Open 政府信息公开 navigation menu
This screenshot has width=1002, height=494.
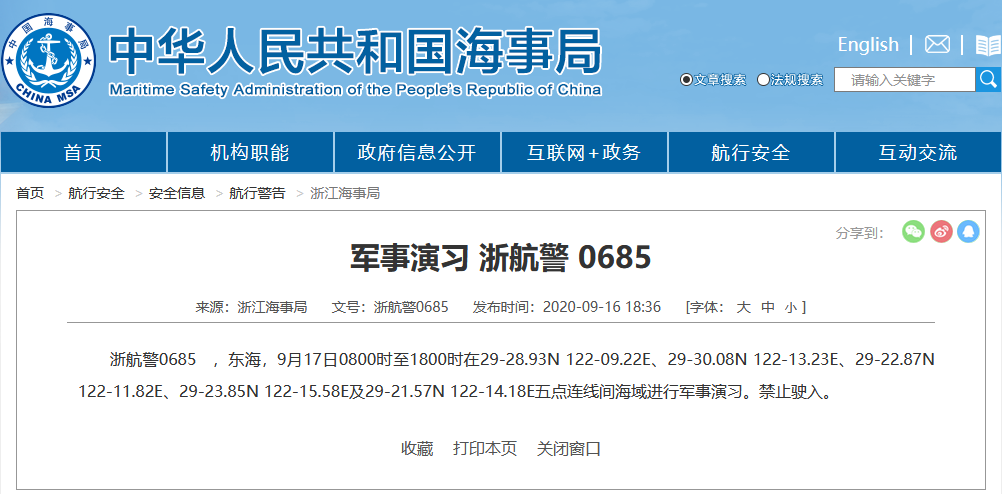point(417,152)
